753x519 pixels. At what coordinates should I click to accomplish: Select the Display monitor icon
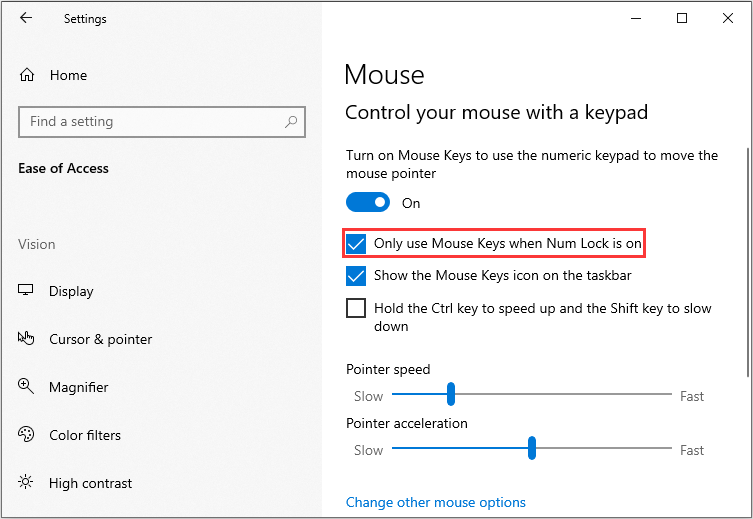pyautogui.click(x=25, y=290)
